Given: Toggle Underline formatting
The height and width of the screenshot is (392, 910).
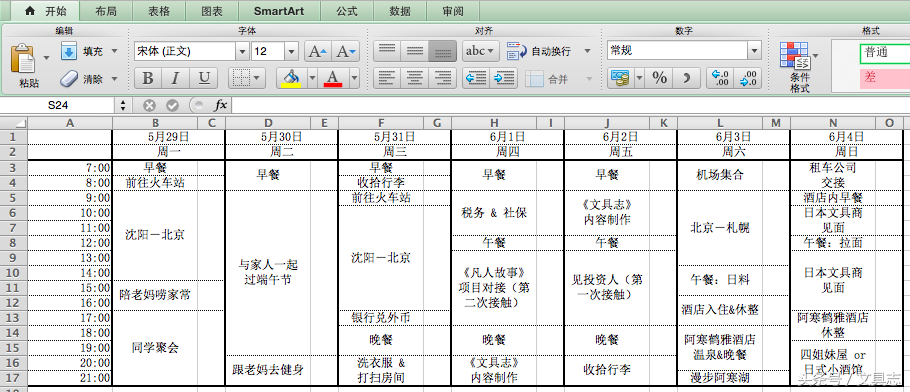Looking at the screenshot, I should click(204, 78).
